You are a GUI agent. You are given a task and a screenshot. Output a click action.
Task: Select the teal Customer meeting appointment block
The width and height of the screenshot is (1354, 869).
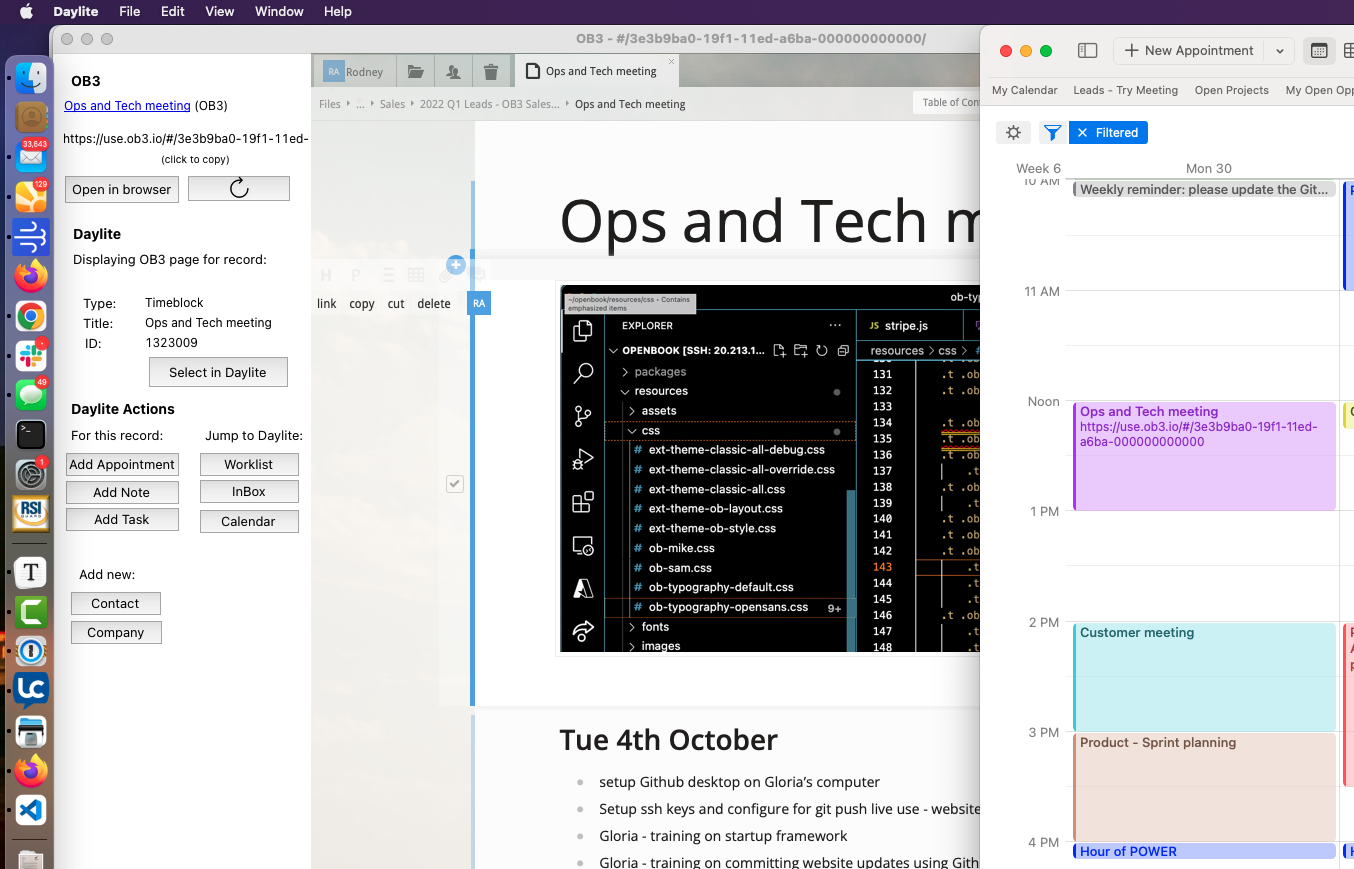[x=1204, y=676]
